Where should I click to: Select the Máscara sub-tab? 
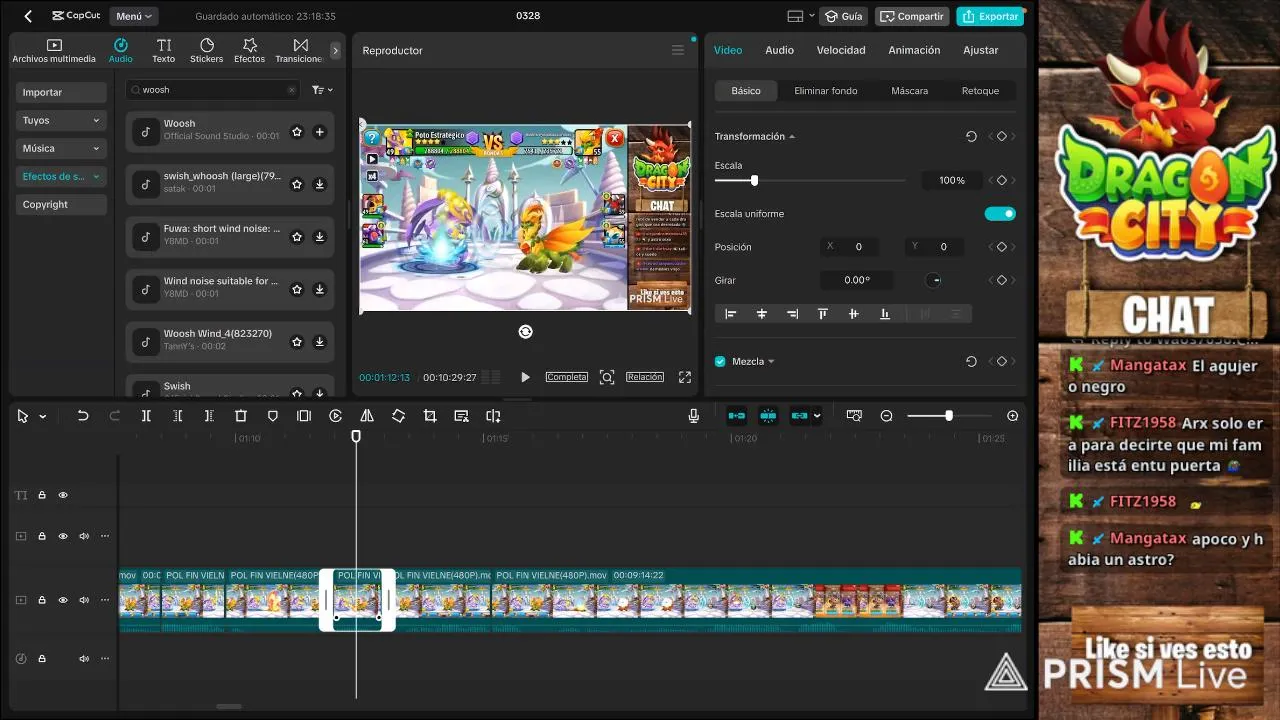click(909, 90)
